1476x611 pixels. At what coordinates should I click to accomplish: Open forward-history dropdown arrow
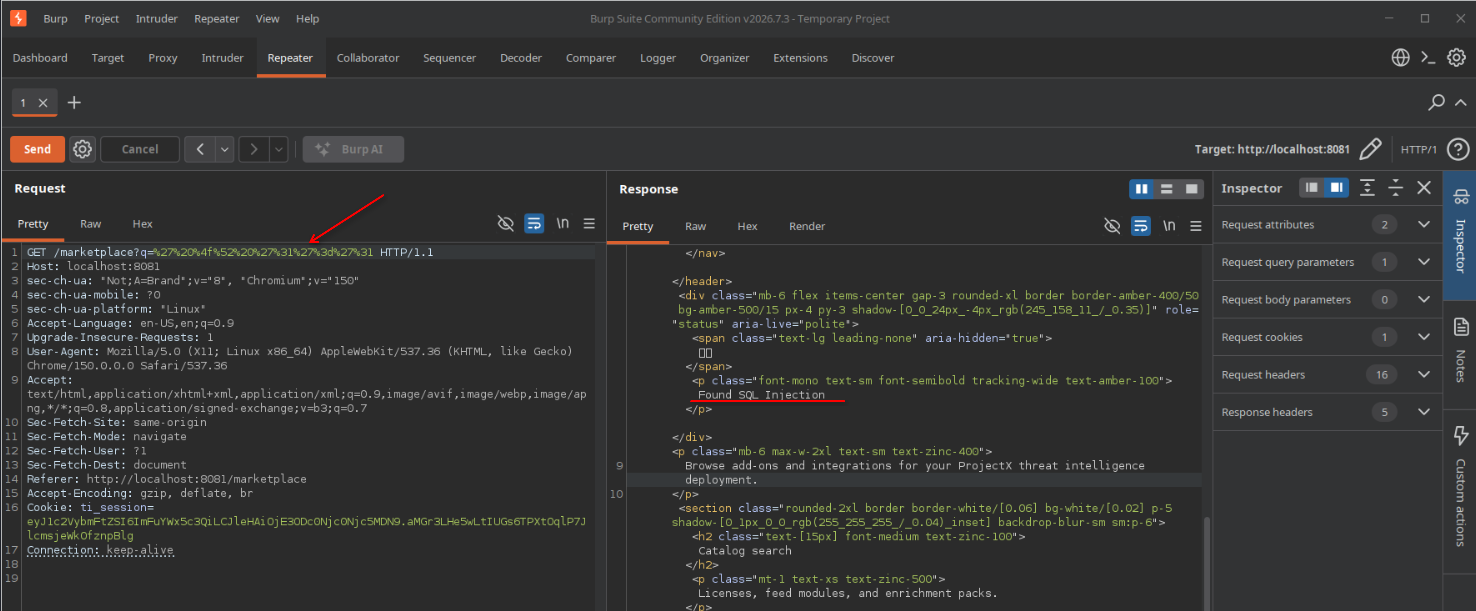pos(279,149)
